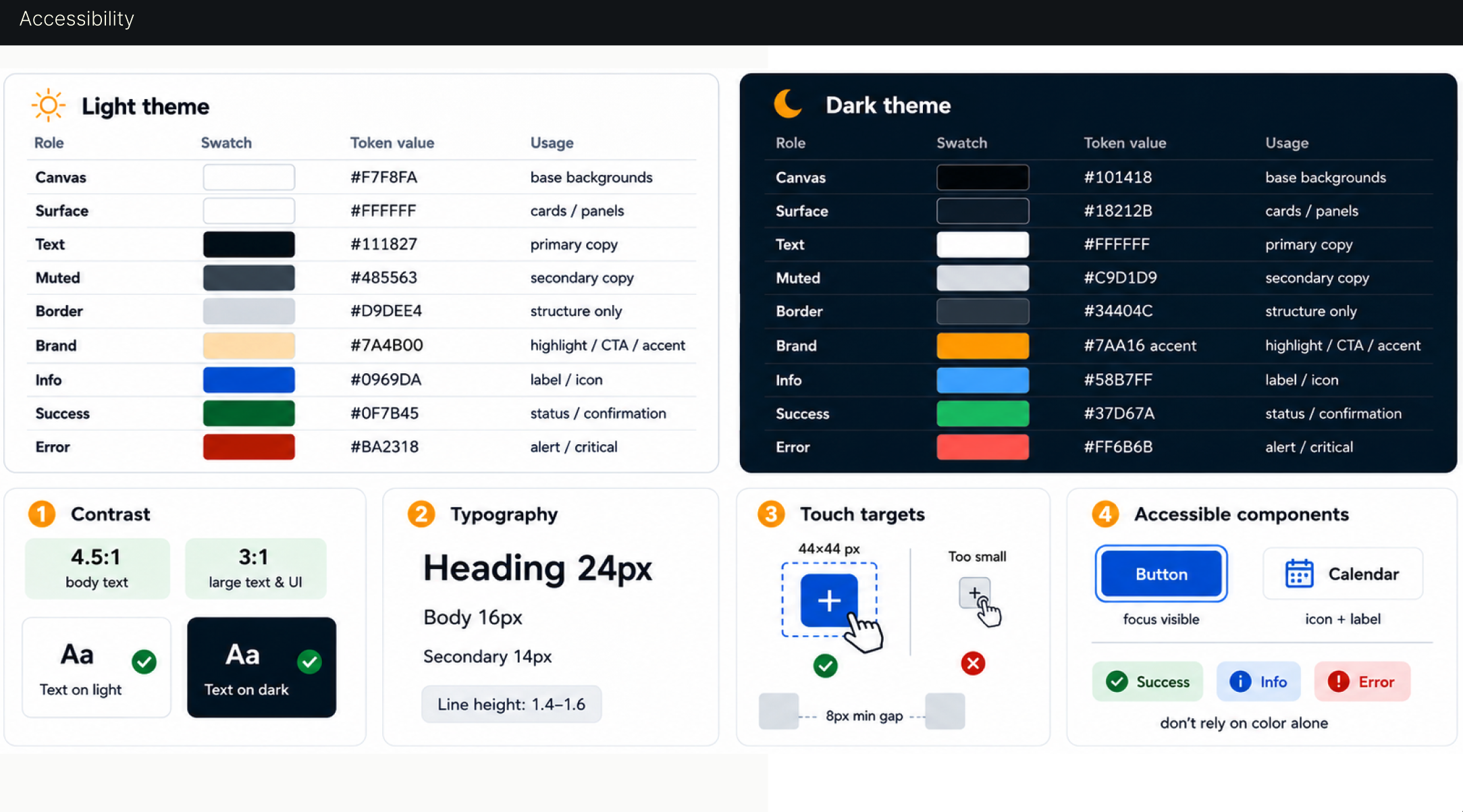This screenshot has width=1463, height=812.
Task: Click the Dark theme Canvas swatch
Action: pos(983,177)
